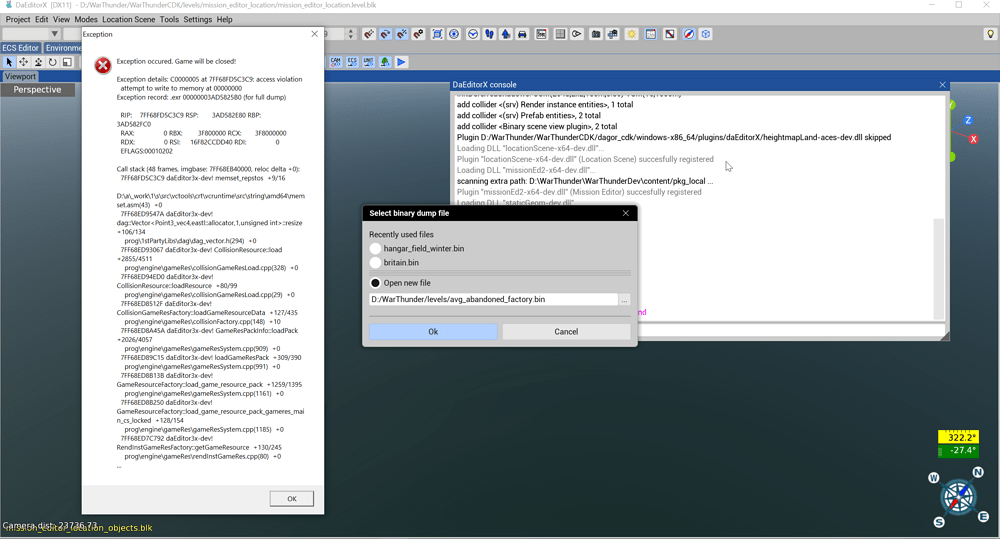Open the View menu
Viewport: 1000px width, 539px height.
[61, 19]
